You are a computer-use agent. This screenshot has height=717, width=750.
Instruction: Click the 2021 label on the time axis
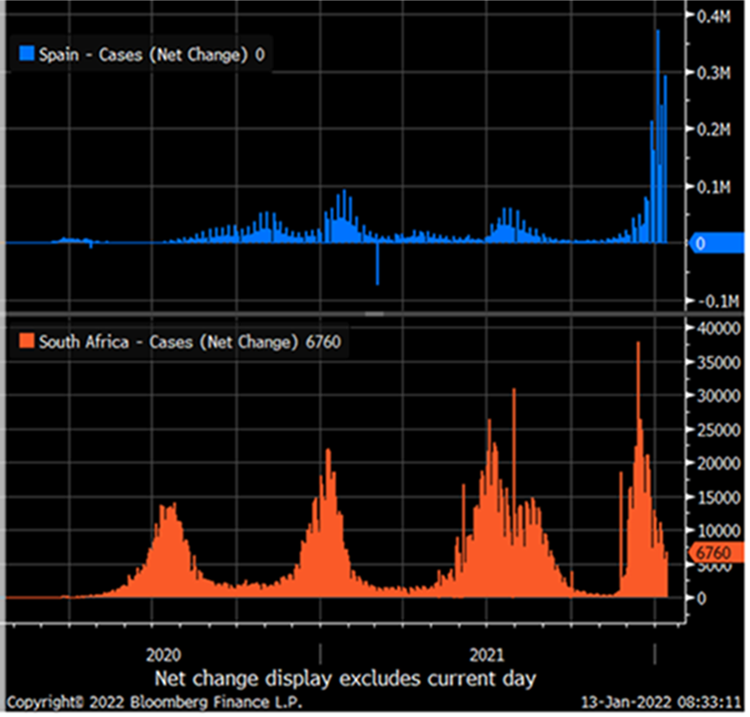pyautogui.click(x=487, y=656)
